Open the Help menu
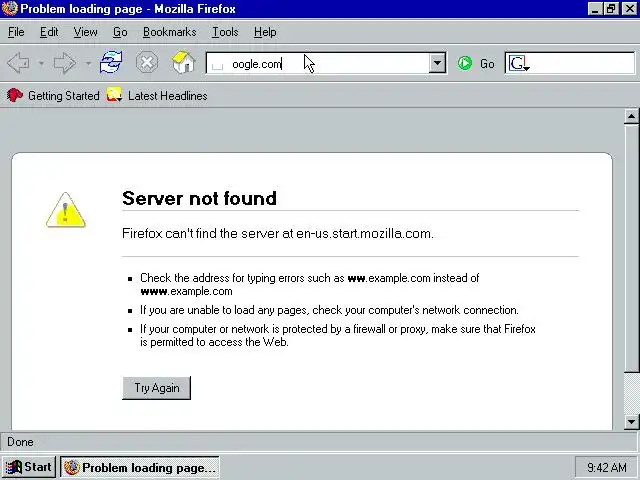640x480 pixels. coord(265,32)
